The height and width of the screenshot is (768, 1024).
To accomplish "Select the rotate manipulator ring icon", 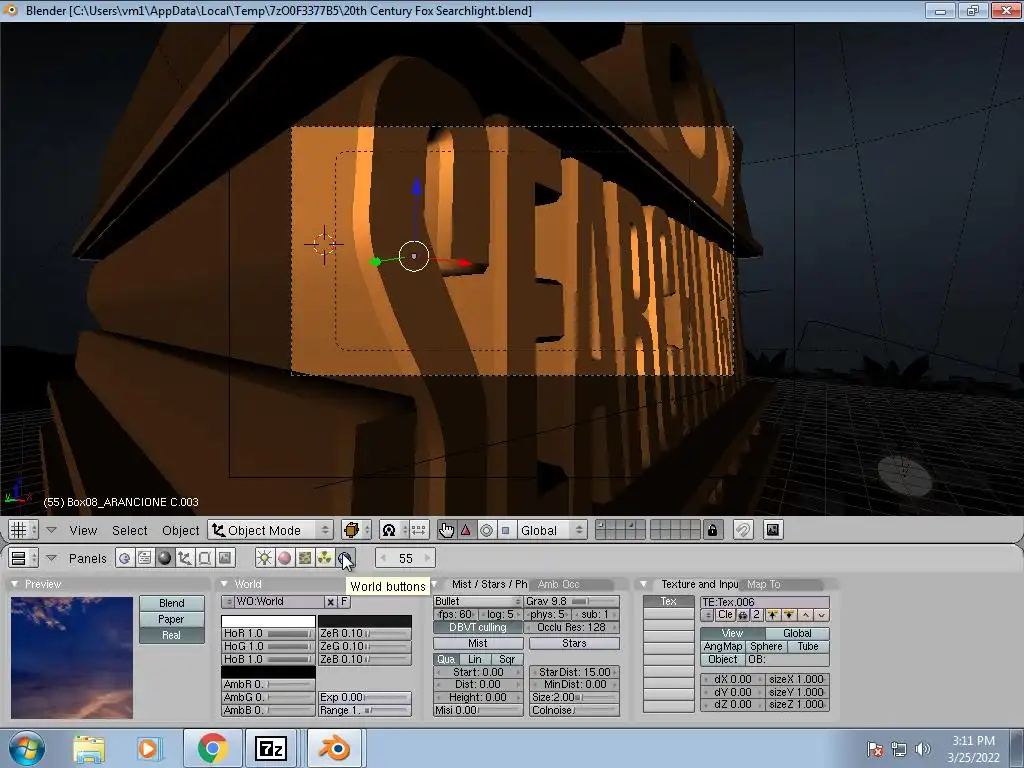I will tap(486, 530).
